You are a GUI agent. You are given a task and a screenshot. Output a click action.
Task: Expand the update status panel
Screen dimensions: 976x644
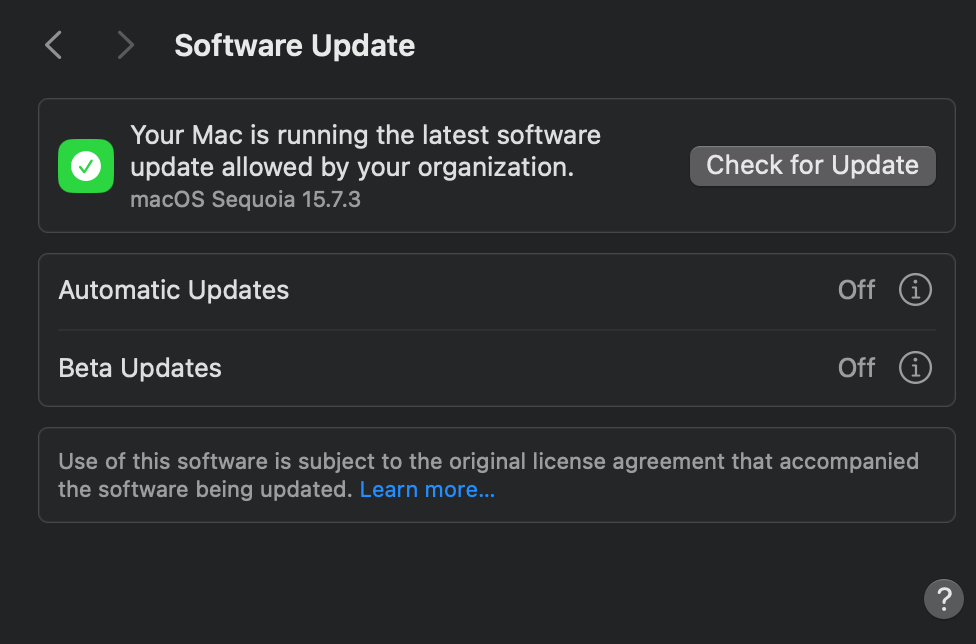[x=497, y=165]
